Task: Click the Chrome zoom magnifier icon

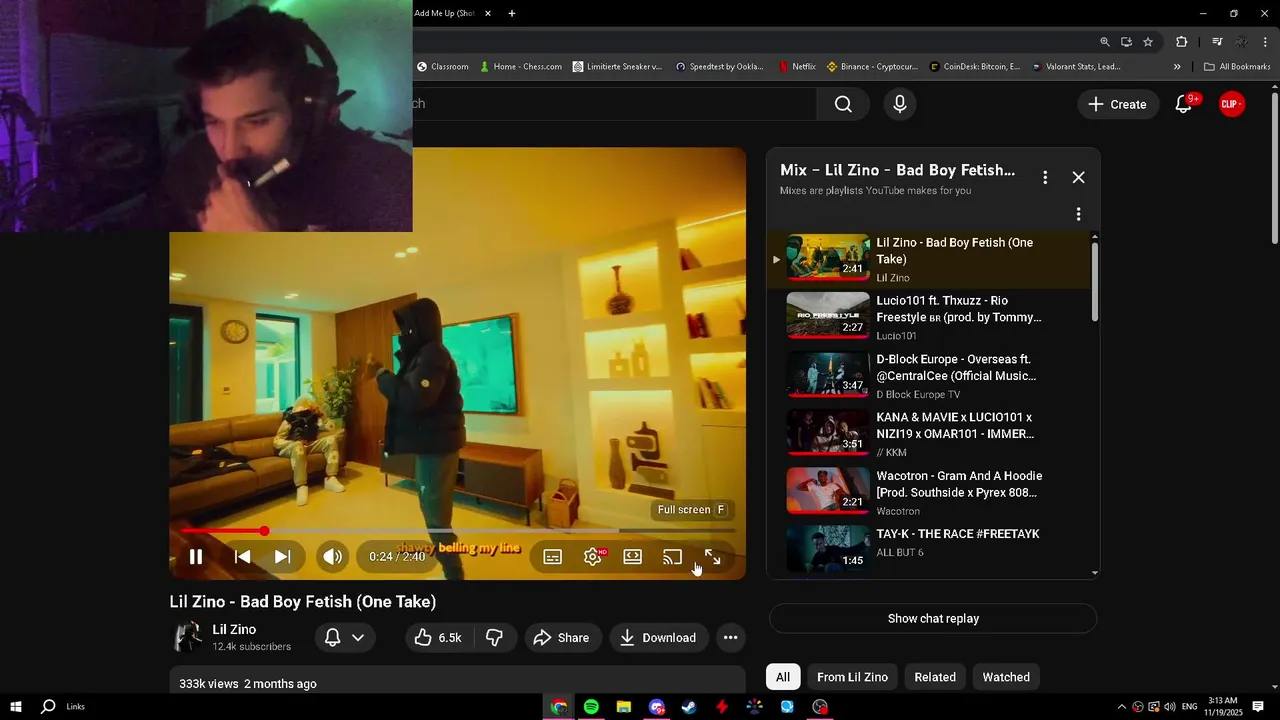Action: (1105, 42)
